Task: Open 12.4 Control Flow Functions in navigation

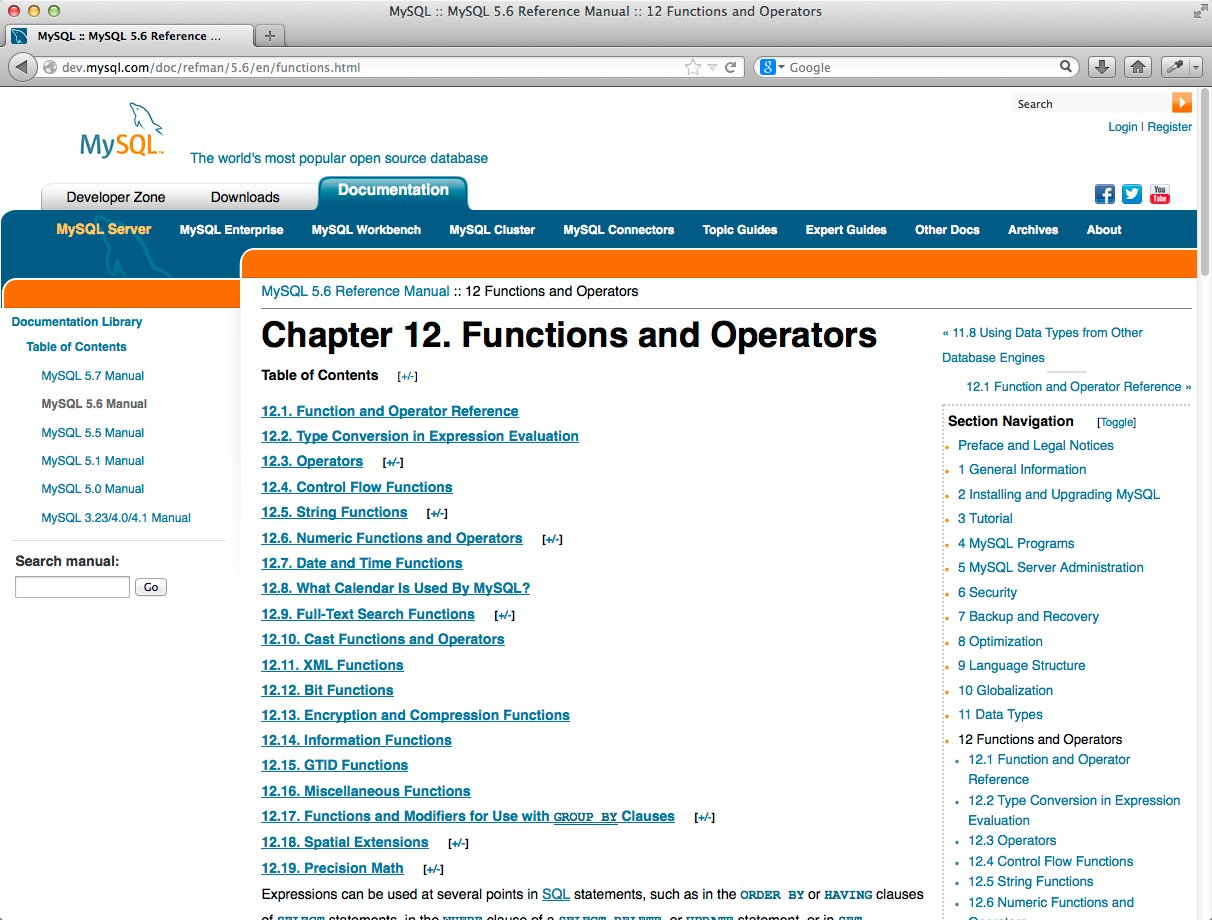Action: click(x=1051, y=861)
